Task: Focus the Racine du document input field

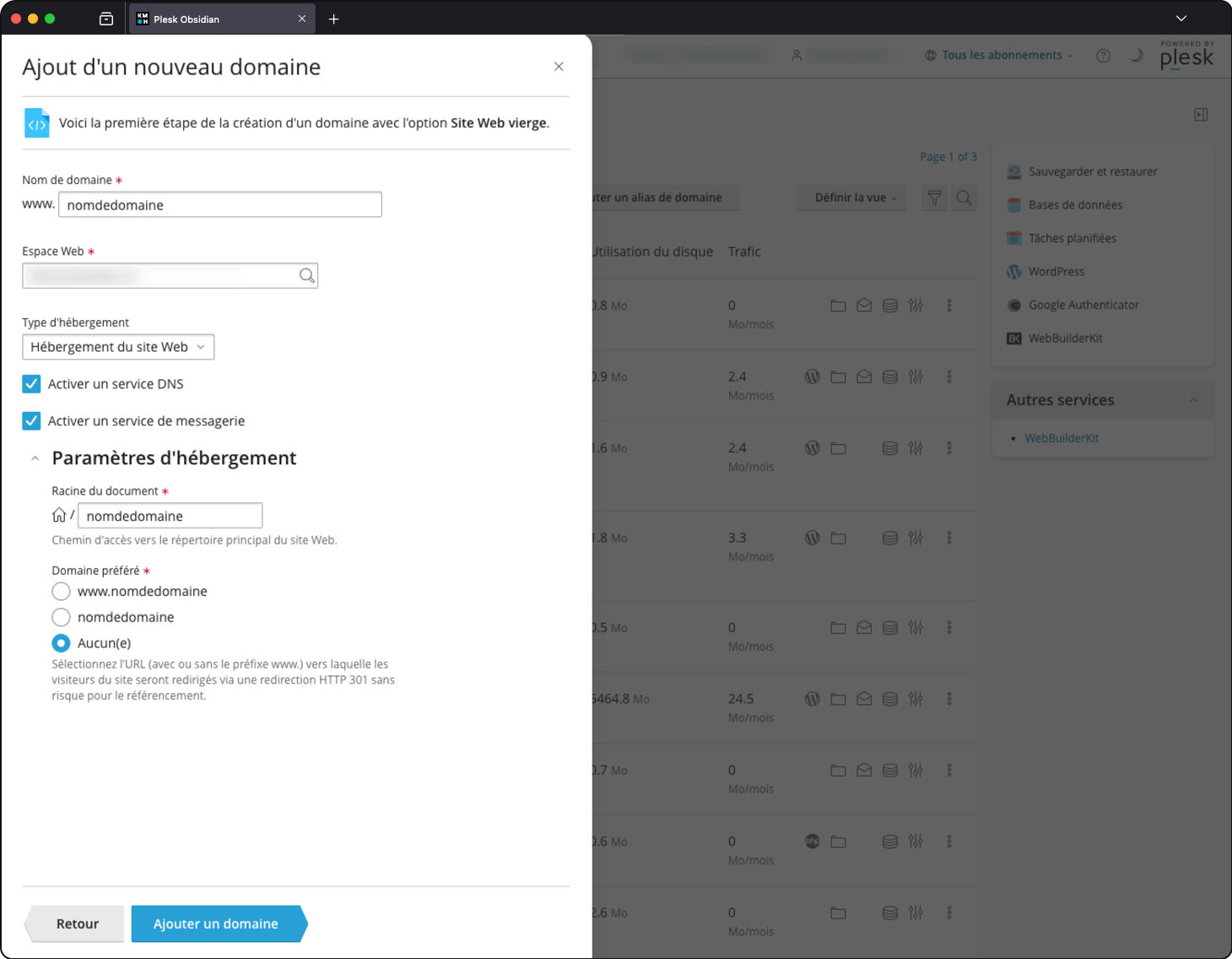Action: pyautogui.click(x=170, y=516)
